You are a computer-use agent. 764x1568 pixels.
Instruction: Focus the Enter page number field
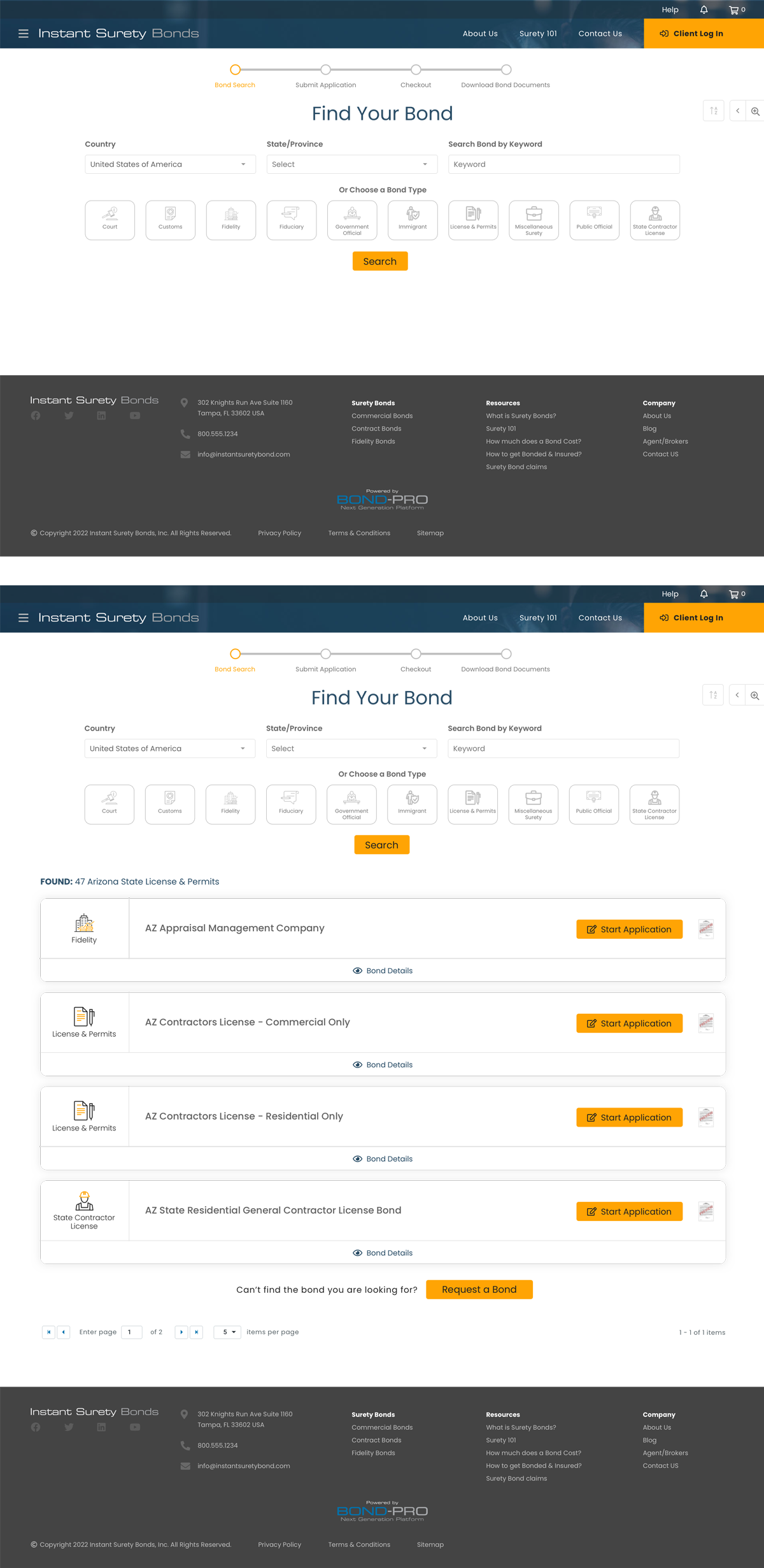132,1332
